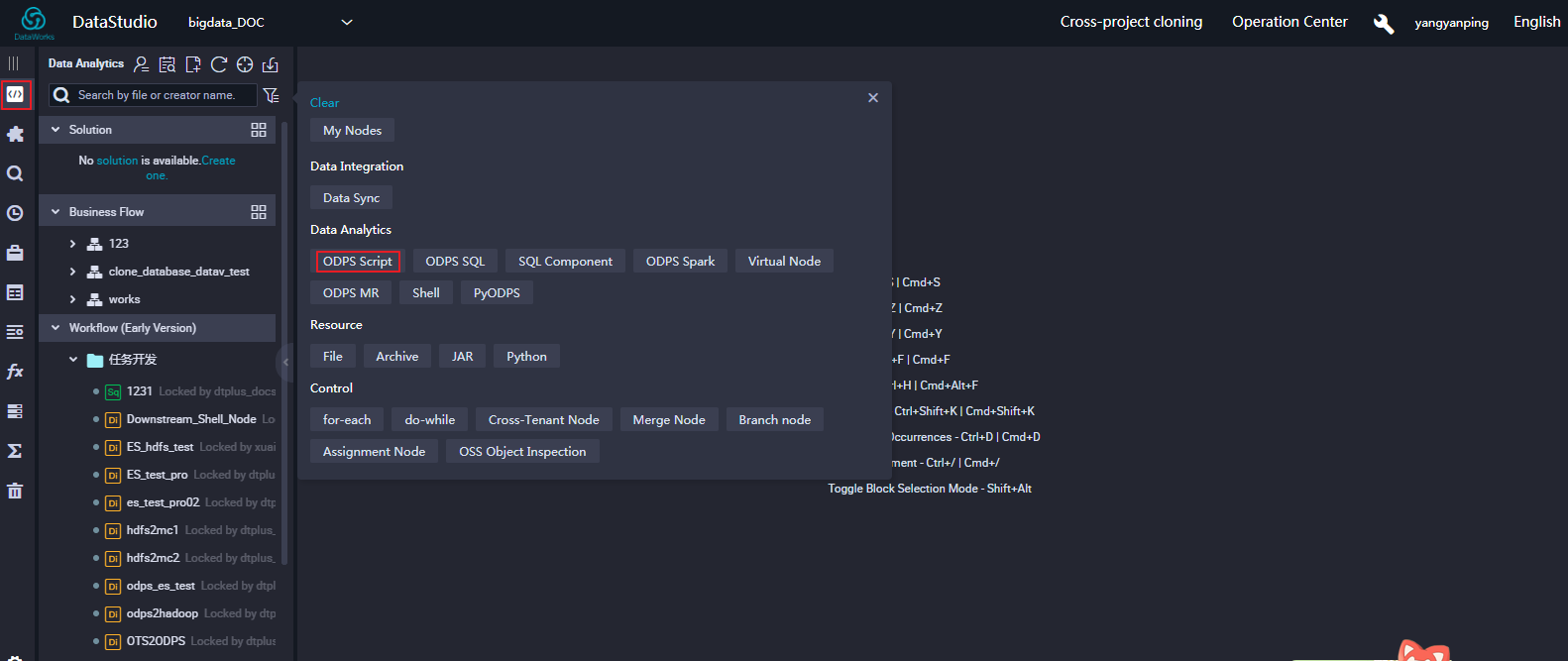Viewport: 1568px width, 661px height.
Task: Refresh the Data Analytics tree
Action: 219,64
